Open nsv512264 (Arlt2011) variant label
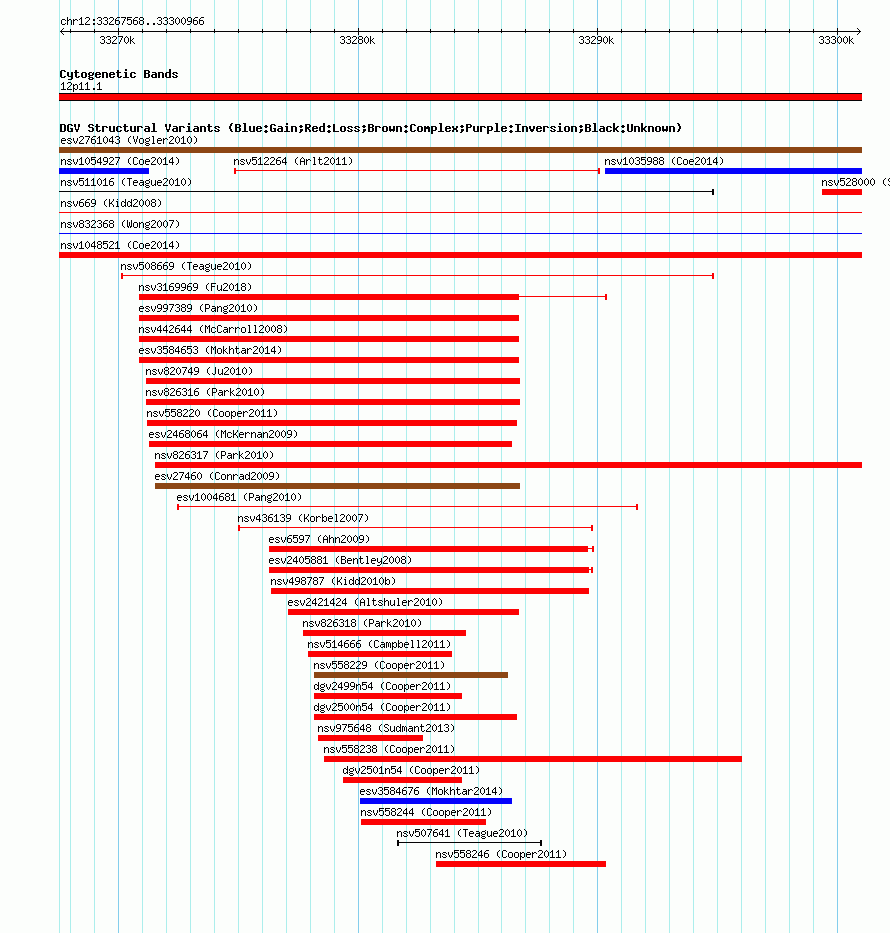890x933 pixels. click(293, 161)
